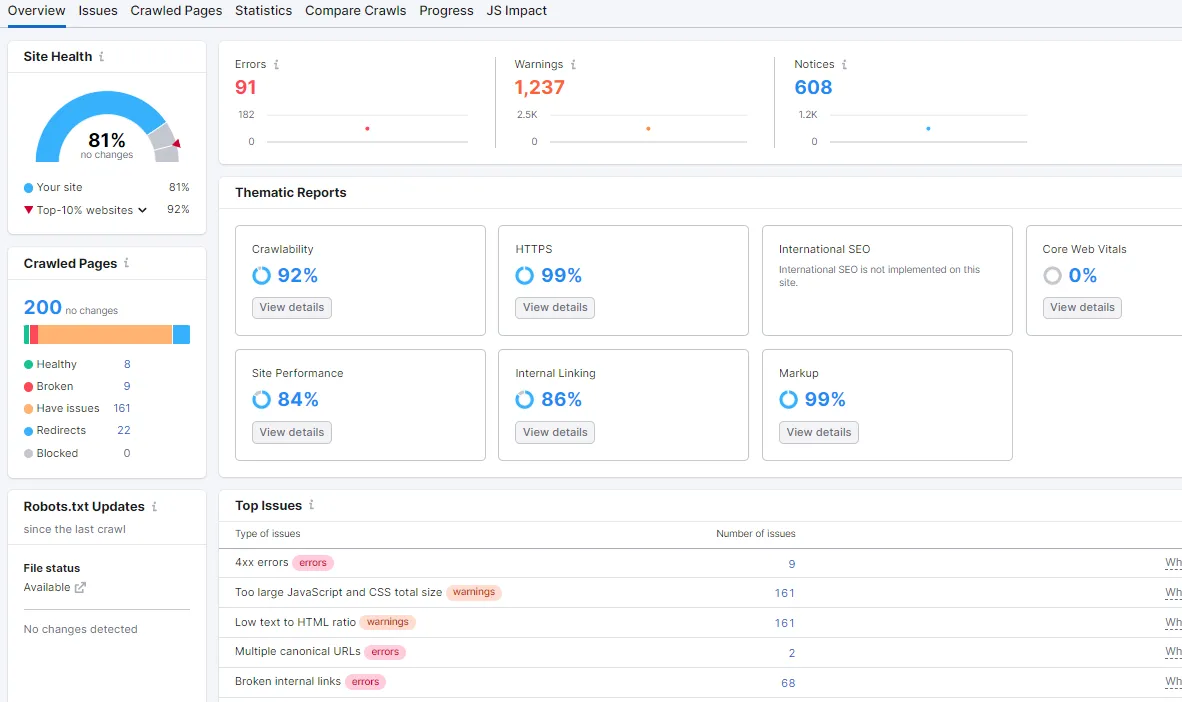Go to the JS Impact tab
1182x702 pixels.
click(x=516, y=11)
